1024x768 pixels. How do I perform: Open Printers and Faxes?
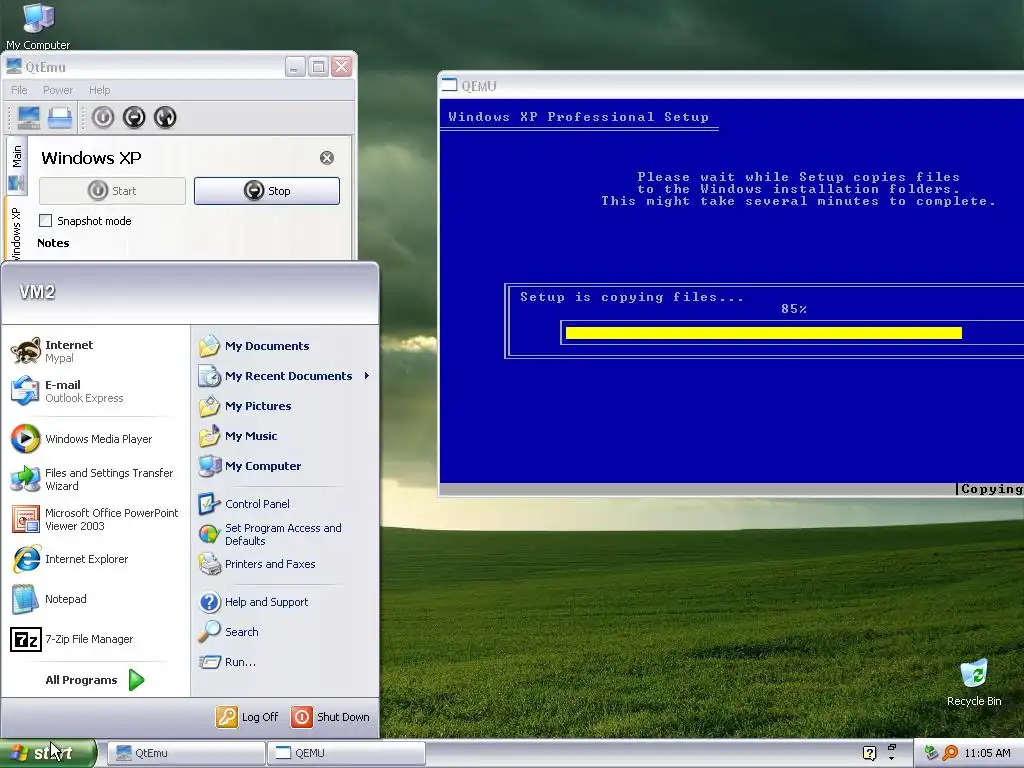(x=285, y=564)
